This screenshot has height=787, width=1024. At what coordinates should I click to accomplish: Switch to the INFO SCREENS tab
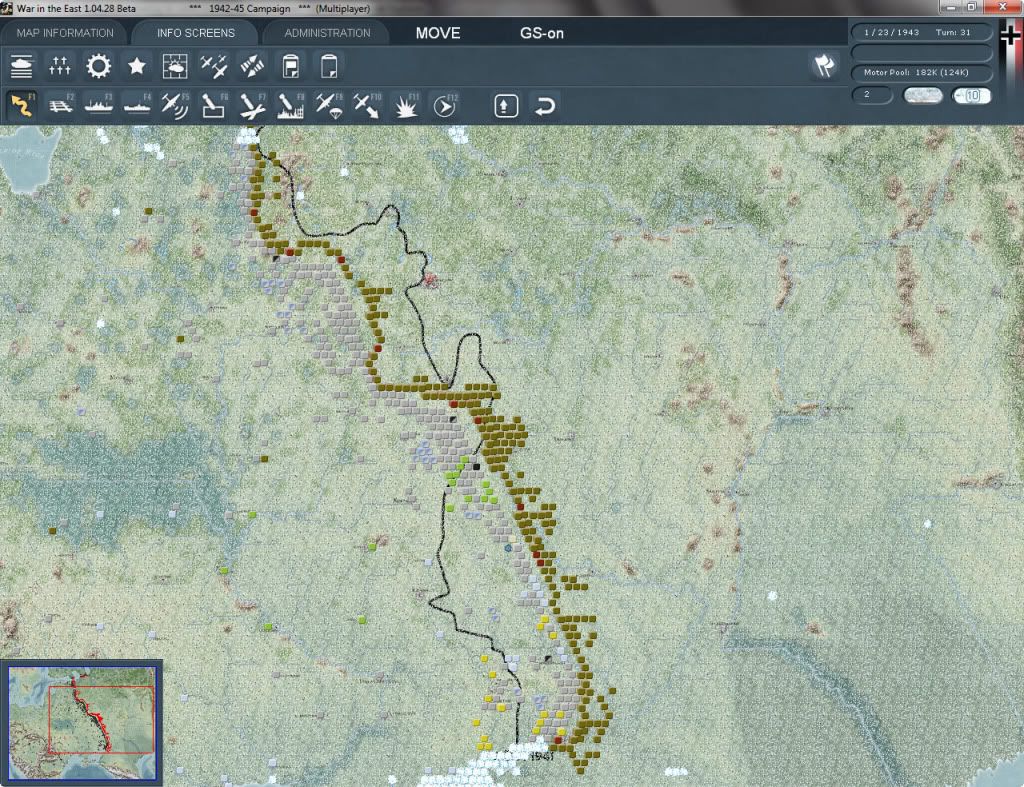[x=195, y=33]
